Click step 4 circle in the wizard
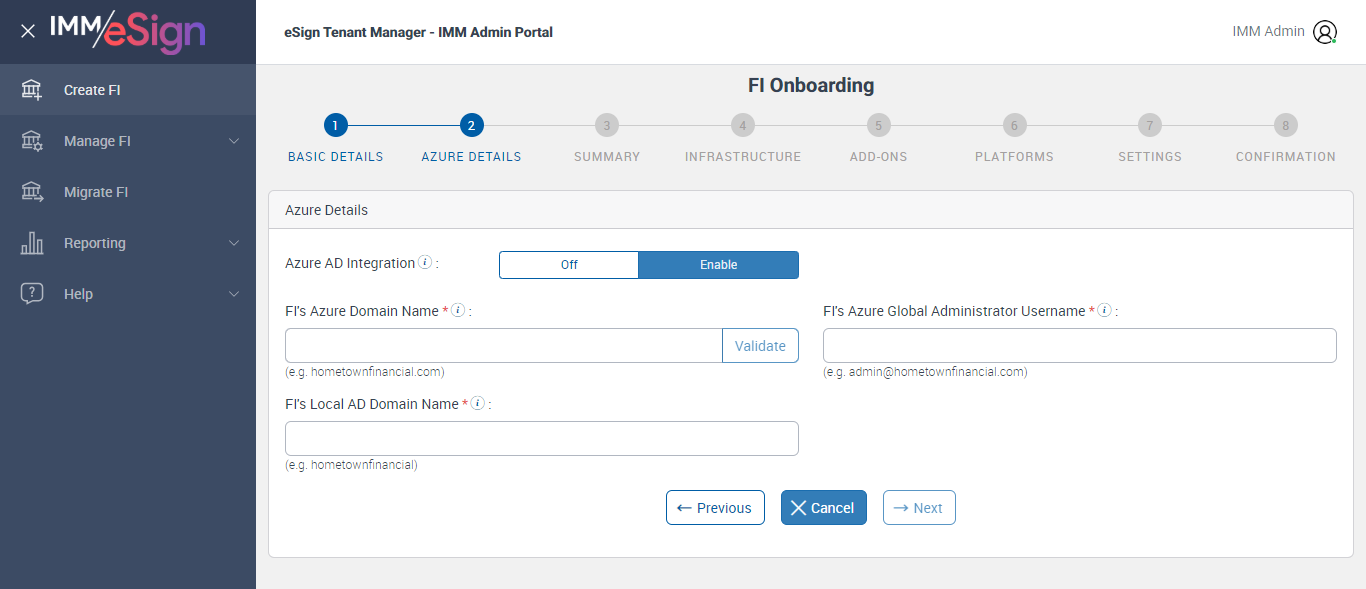This screenshot has height=589, width=1366. [743, 125]
